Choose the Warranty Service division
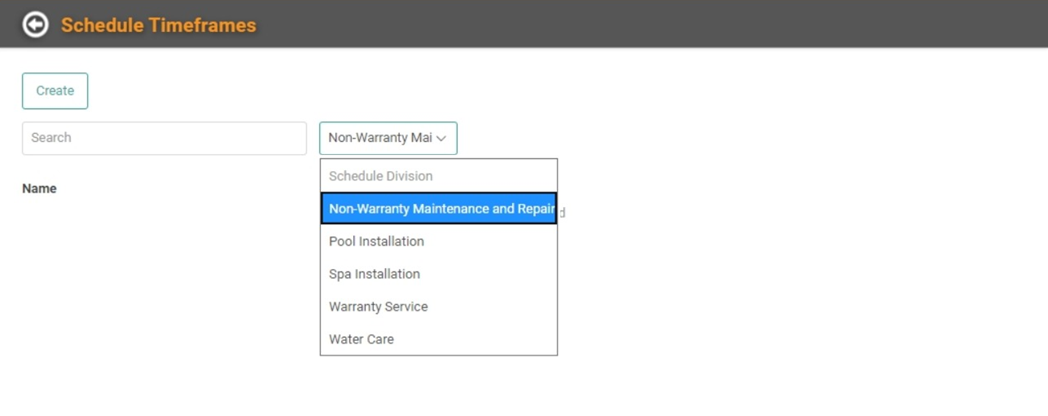Screen dimensions: 1048x416 (378, 307)
